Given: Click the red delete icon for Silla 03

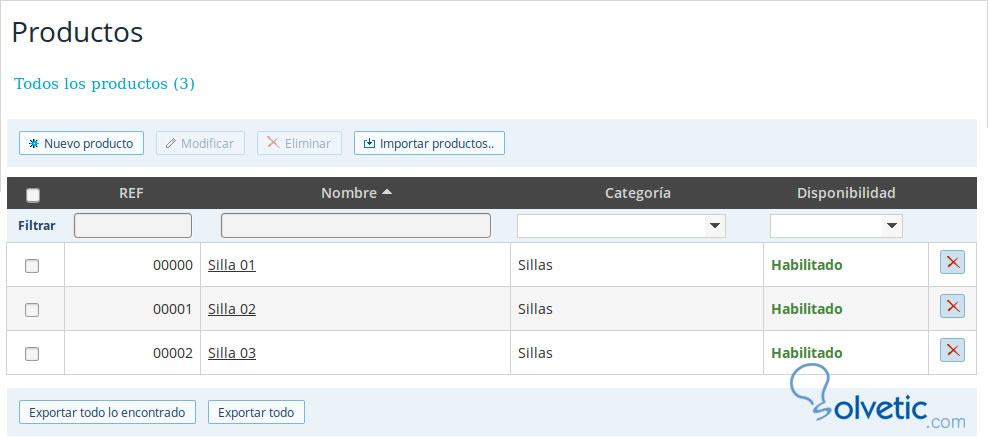Looking at the screenshot, I should 952,350.
